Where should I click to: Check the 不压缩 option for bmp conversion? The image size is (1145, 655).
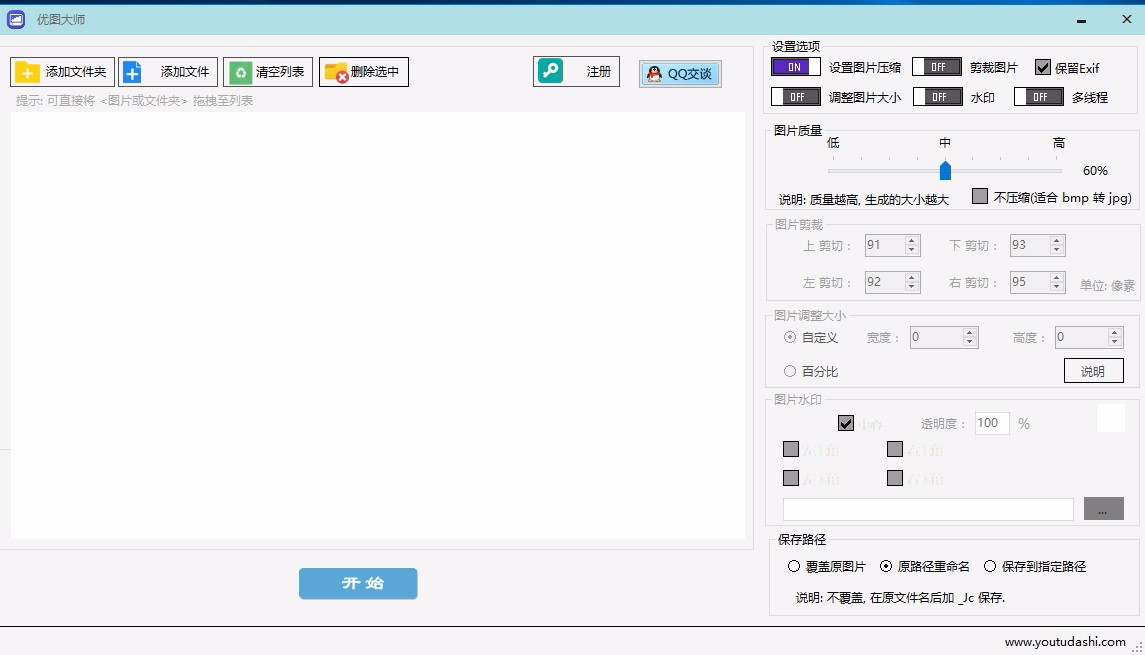978,196
